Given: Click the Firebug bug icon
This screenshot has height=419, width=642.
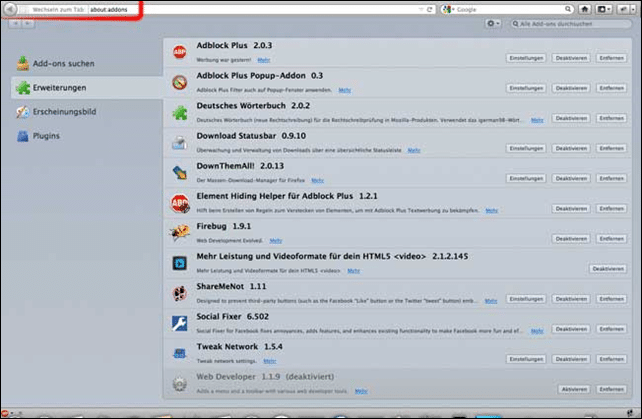Looking at the screenshot, I should (180, 233).
